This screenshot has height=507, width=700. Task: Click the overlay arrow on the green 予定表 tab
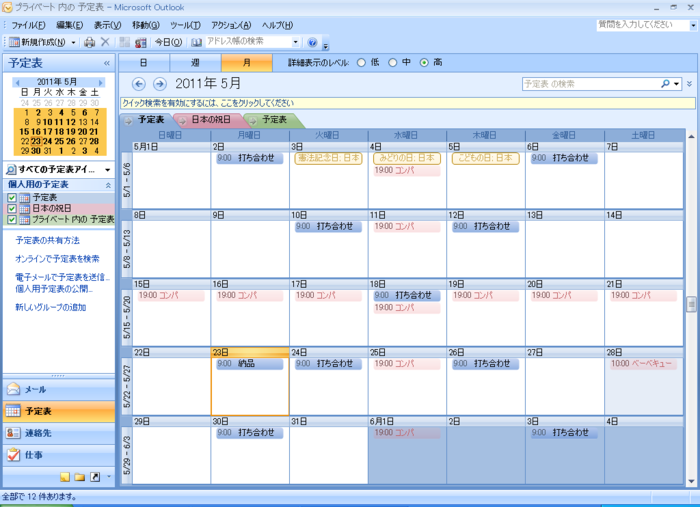coord(253,120)
